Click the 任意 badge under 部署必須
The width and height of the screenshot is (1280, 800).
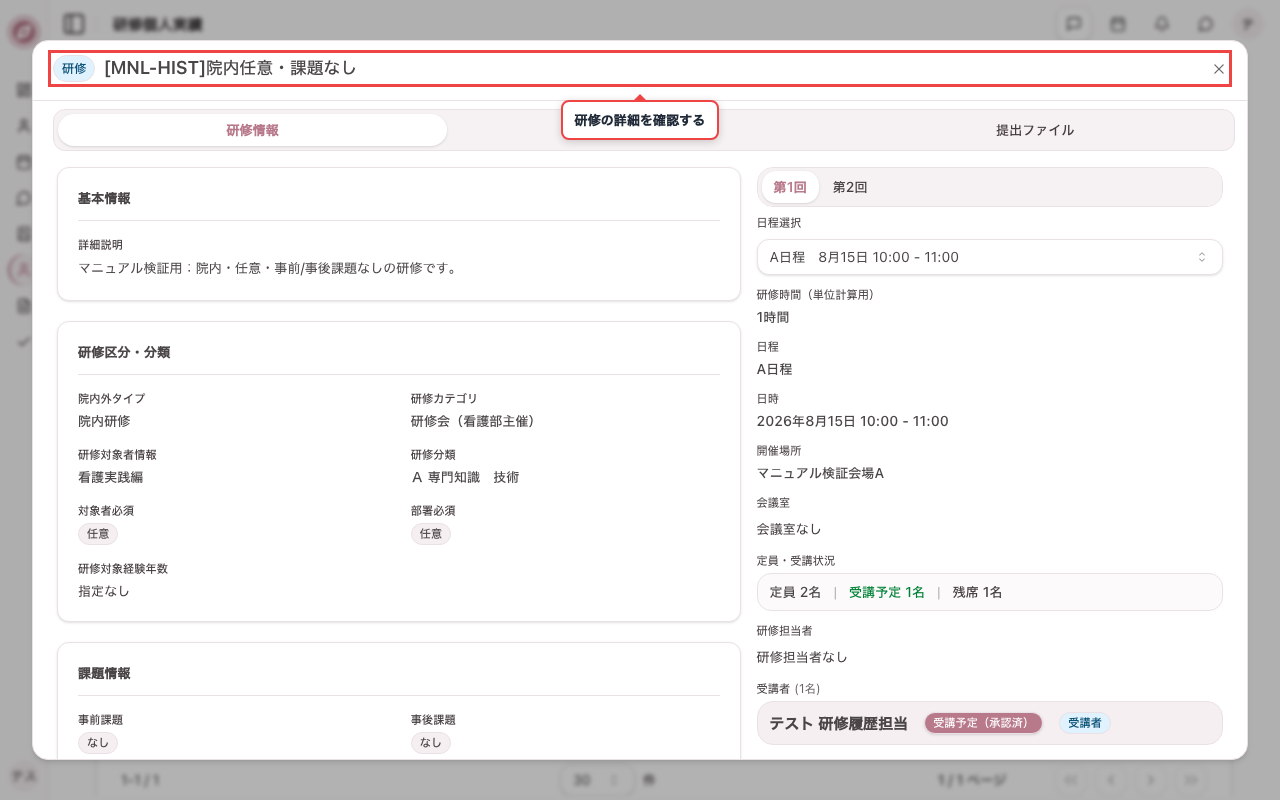click(431, 534)
